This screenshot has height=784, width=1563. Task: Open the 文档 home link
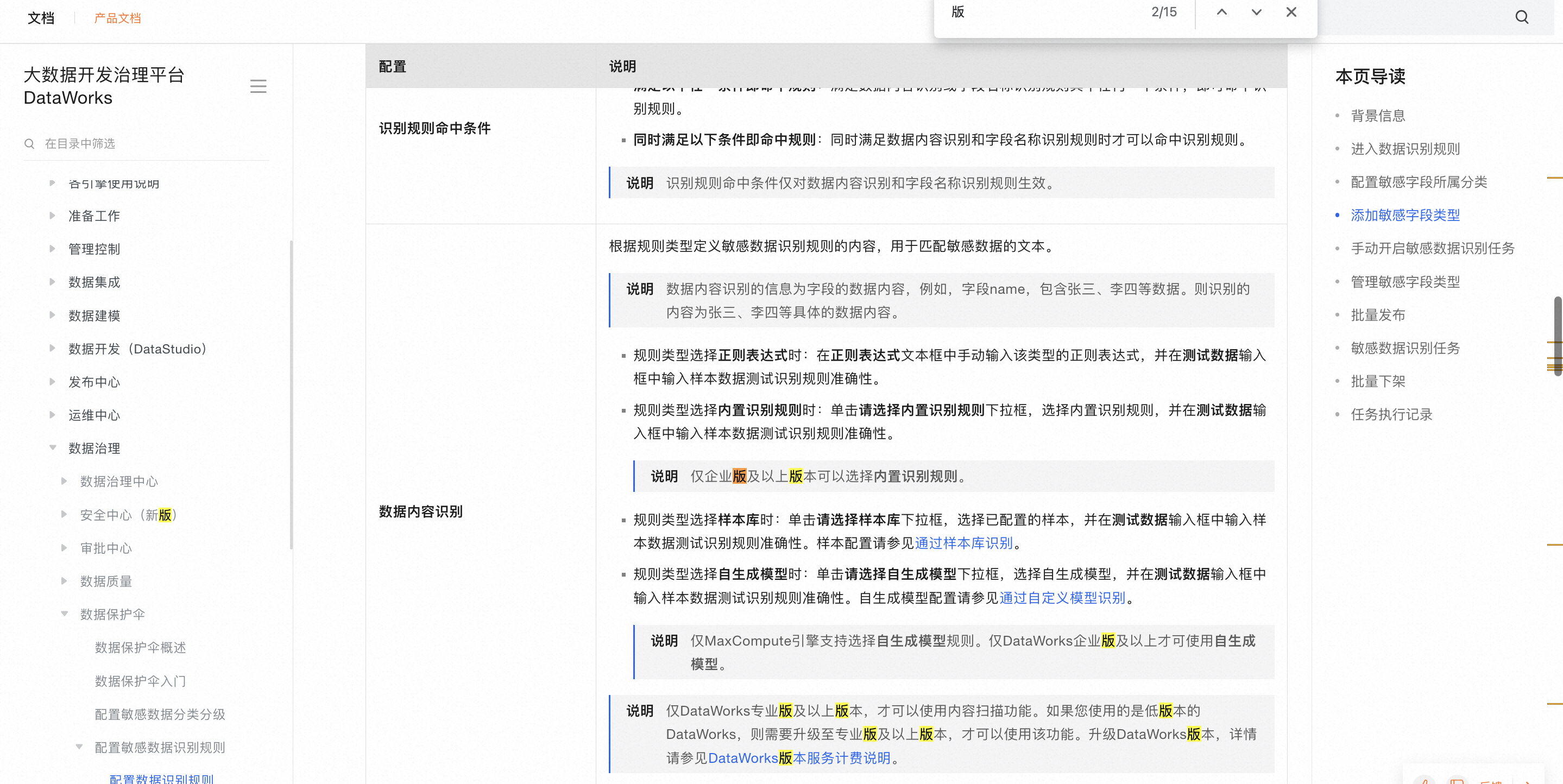click(x=41, y=18)
